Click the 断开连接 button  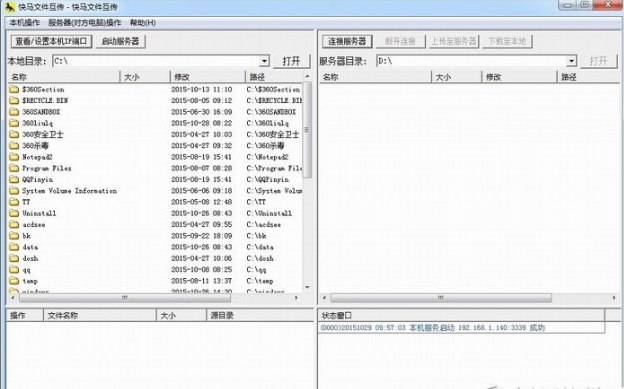click(400, 41)
